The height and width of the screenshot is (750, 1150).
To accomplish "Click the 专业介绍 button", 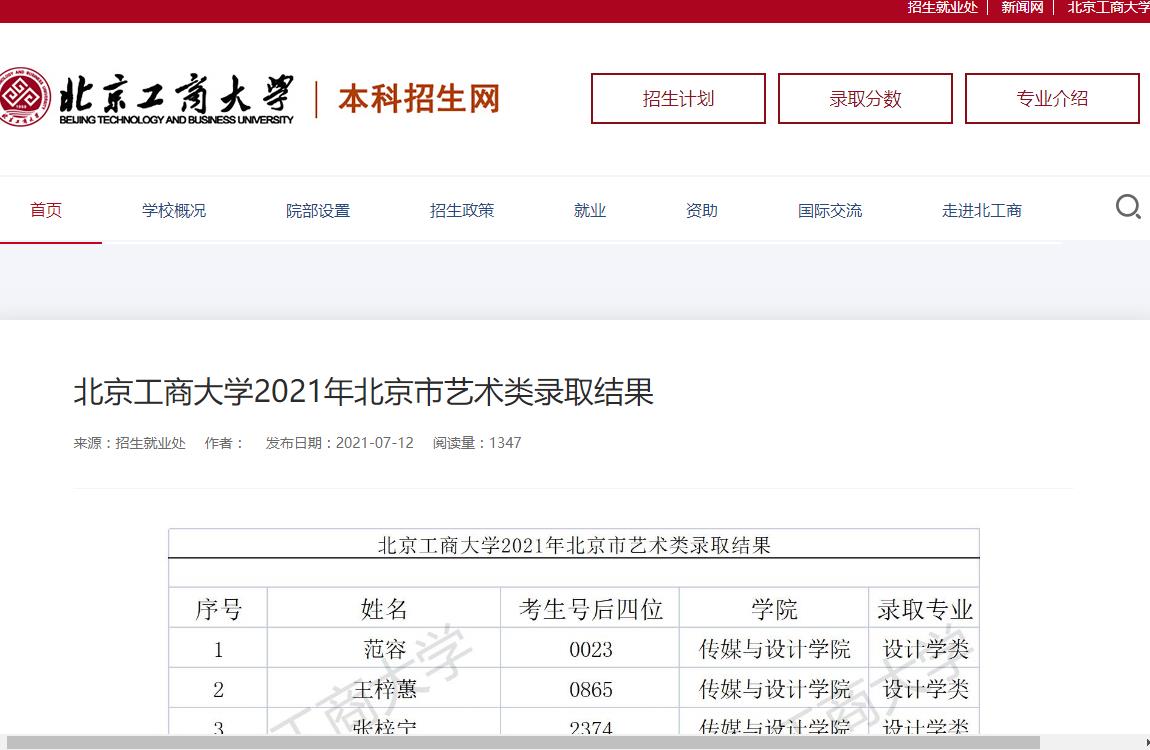I will coord(1052,99).
